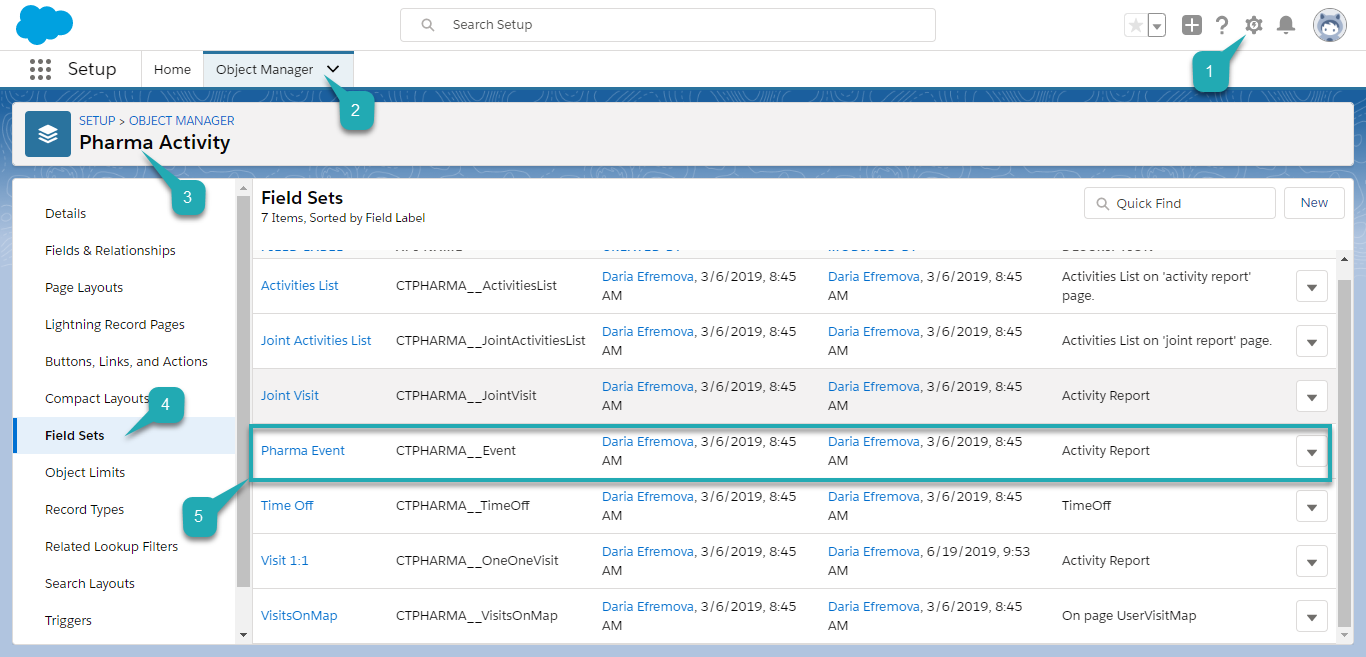Open the Setup gear icon
The image size is (1366, 657).
click(x=1253, y=25)
